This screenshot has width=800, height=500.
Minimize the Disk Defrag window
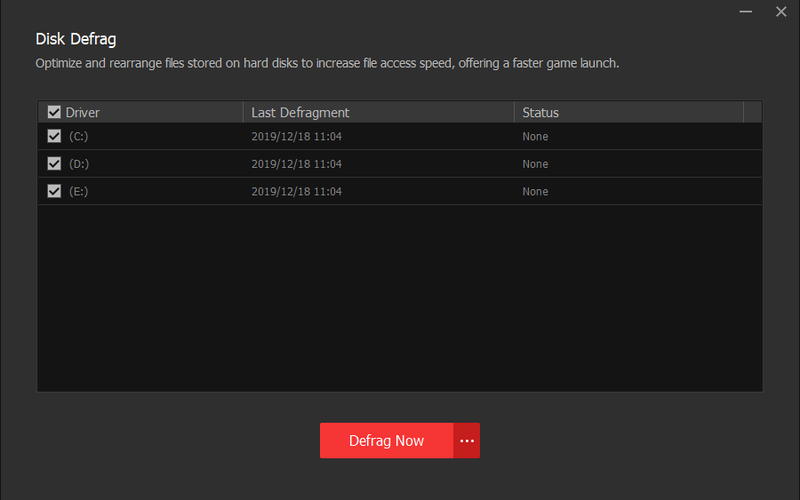pyautogui.click(x=745, y=12)
